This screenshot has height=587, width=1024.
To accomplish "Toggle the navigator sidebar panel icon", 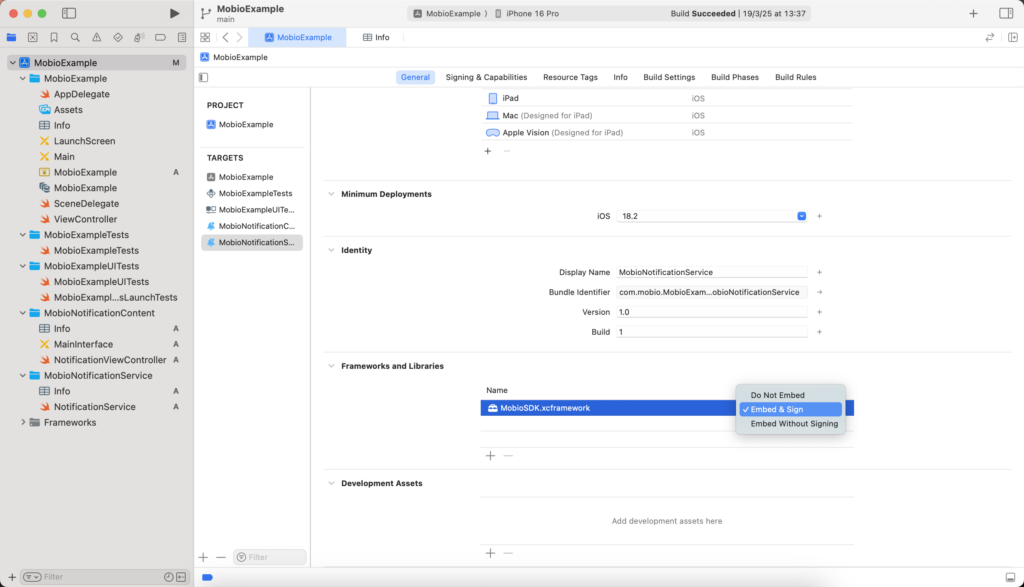I will coord(69,13).
